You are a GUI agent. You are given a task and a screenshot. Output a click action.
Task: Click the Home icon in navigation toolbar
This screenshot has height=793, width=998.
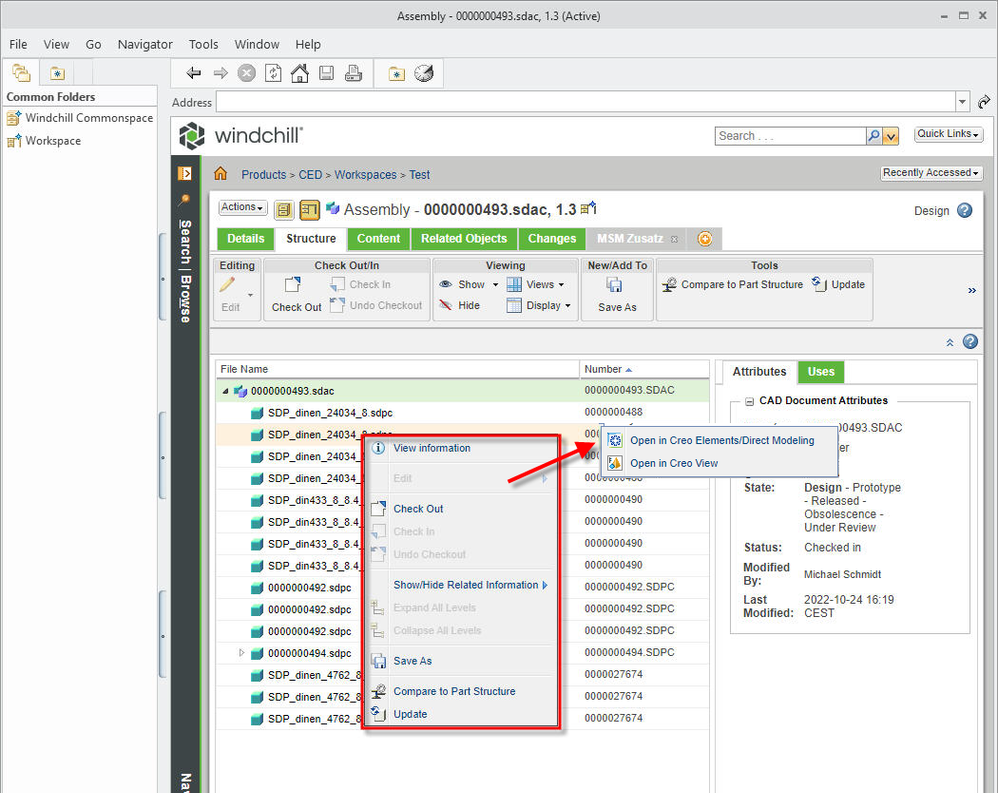coord(299,73)
